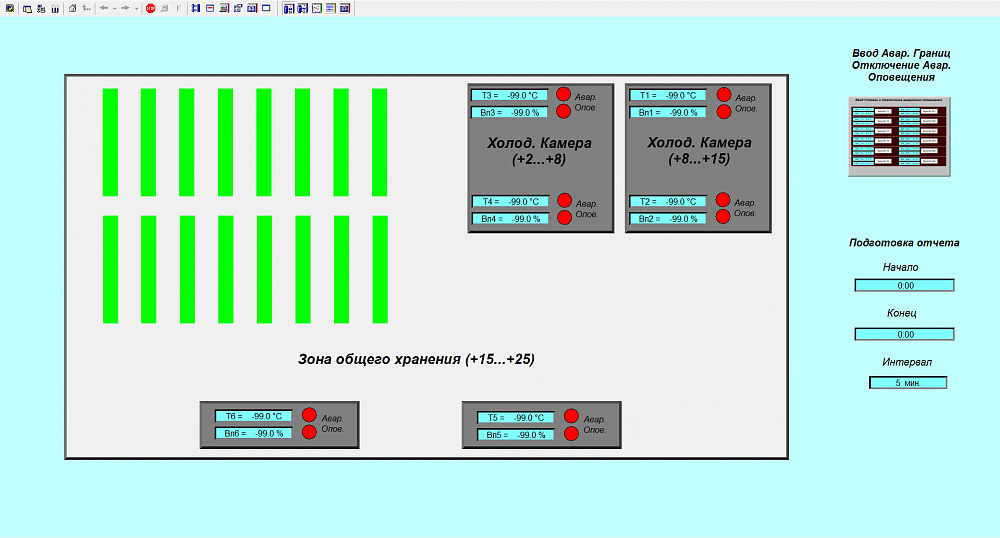Click the Конец report end time field
The height and width of the screenshot is (538, 1000).
pos(904,334)
